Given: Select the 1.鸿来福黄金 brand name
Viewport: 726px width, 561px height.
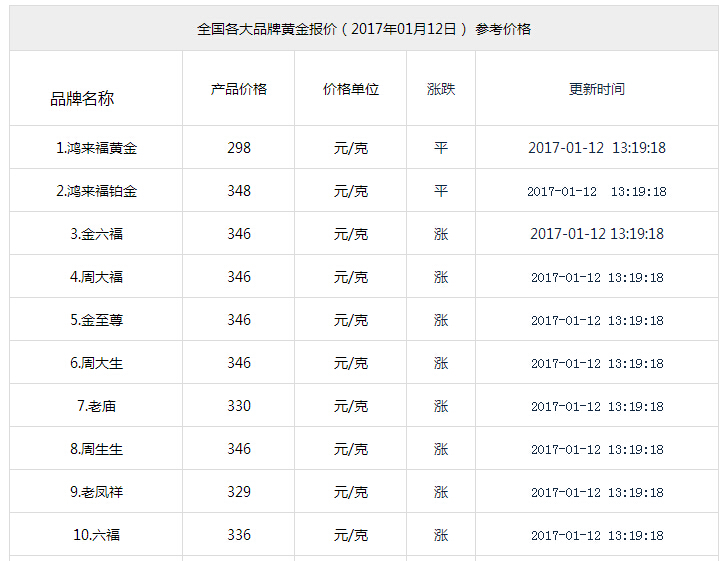Looking at the screenshot, I should pos(96,148).
